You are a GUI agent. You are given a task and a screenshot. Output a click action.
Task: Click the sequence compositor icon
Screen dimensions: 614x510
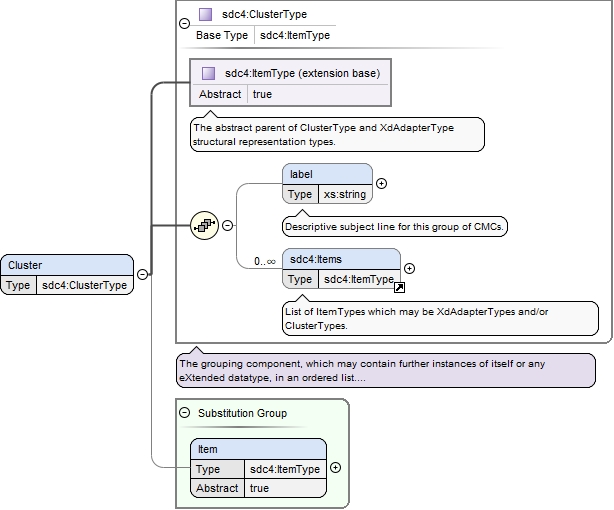(204, 225)
